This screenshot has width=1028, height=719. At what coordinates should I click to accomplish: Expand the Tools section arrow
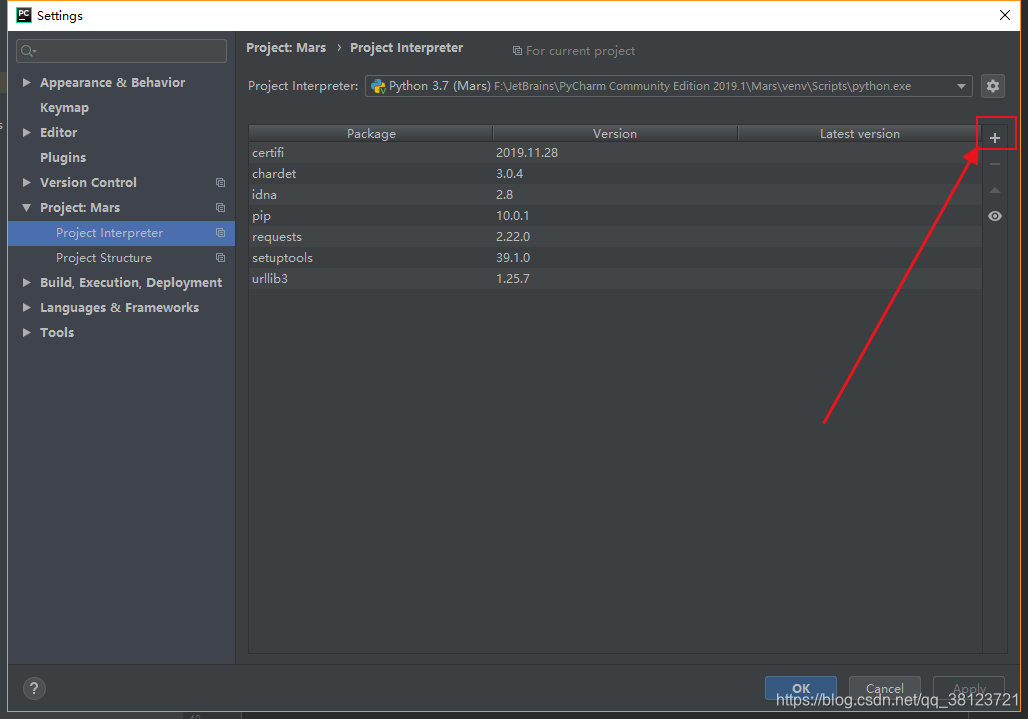click(26, 332)
